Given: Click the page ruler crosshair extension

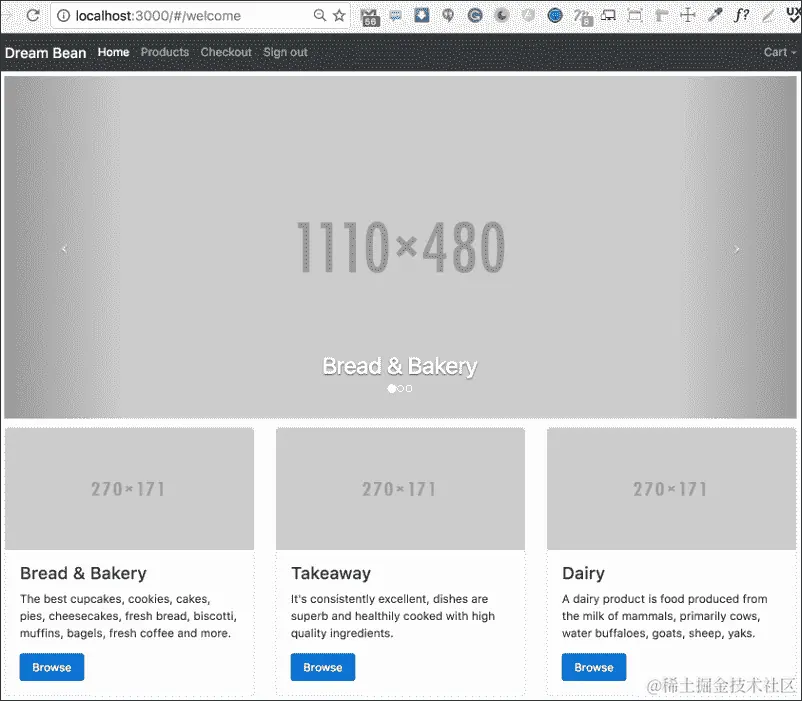Looking at the screenshot, I should [x=688, y=15].
